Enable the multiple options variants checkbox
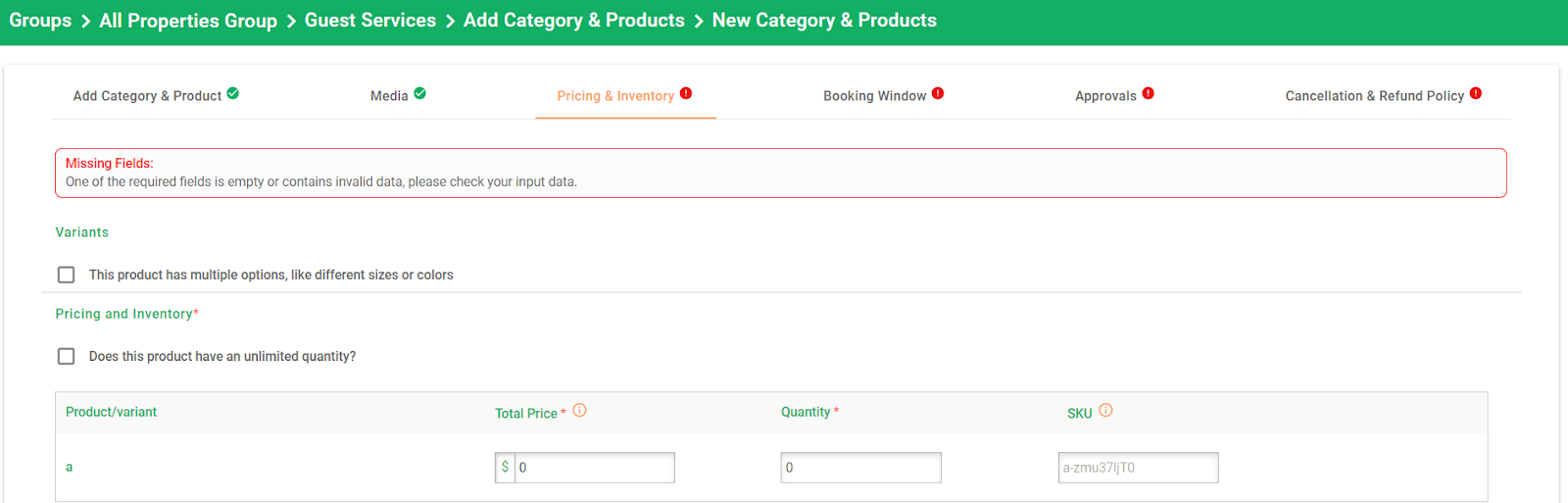1568x503 pixels. (x=66, y=275)
